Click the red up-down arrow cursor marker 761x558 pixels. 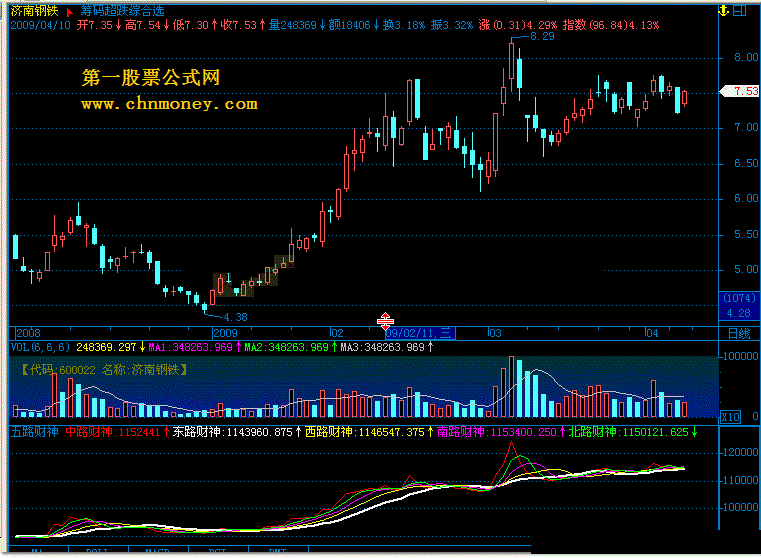pos(385,321)
